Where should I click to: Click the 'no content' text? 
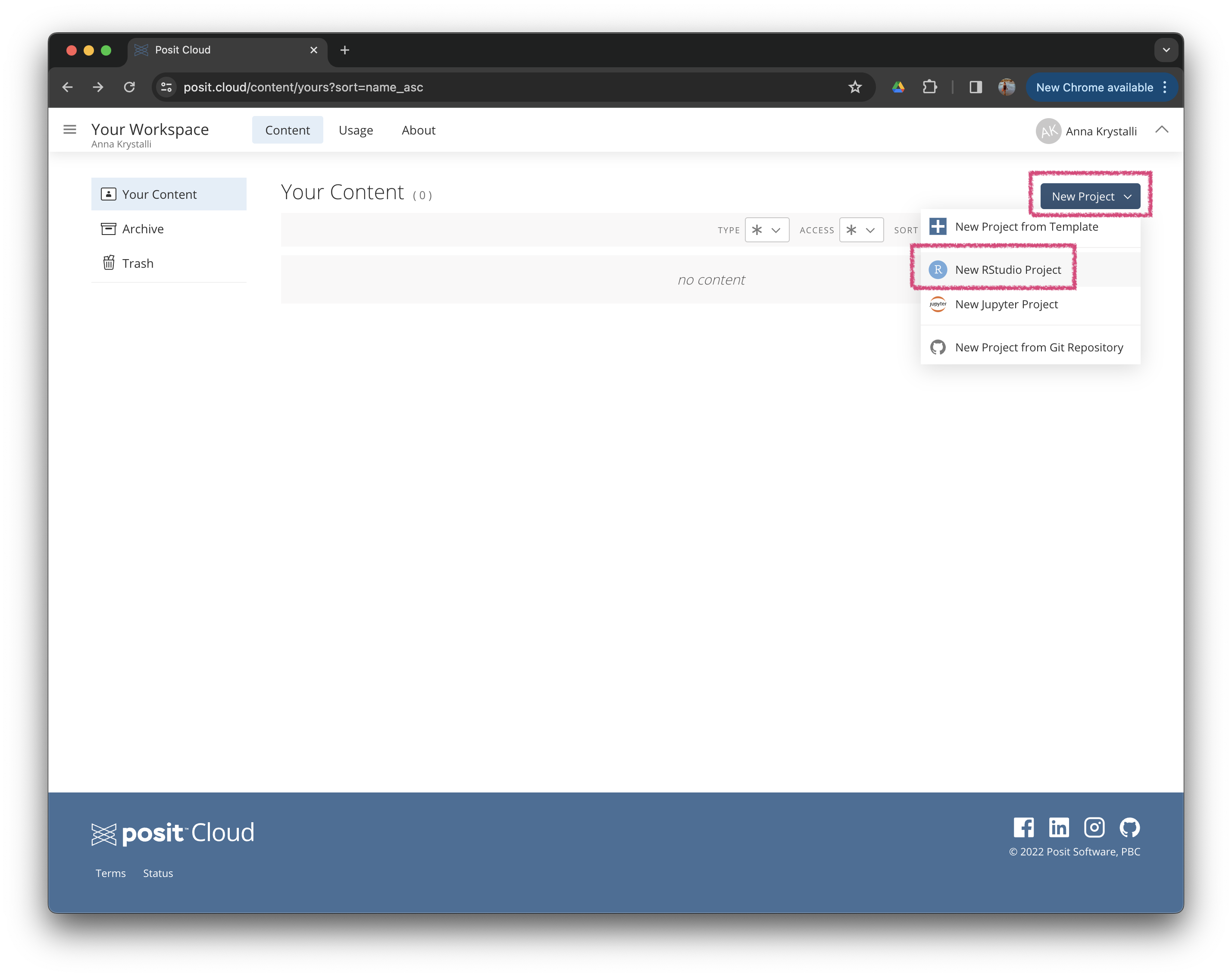[x=711, y=279]
